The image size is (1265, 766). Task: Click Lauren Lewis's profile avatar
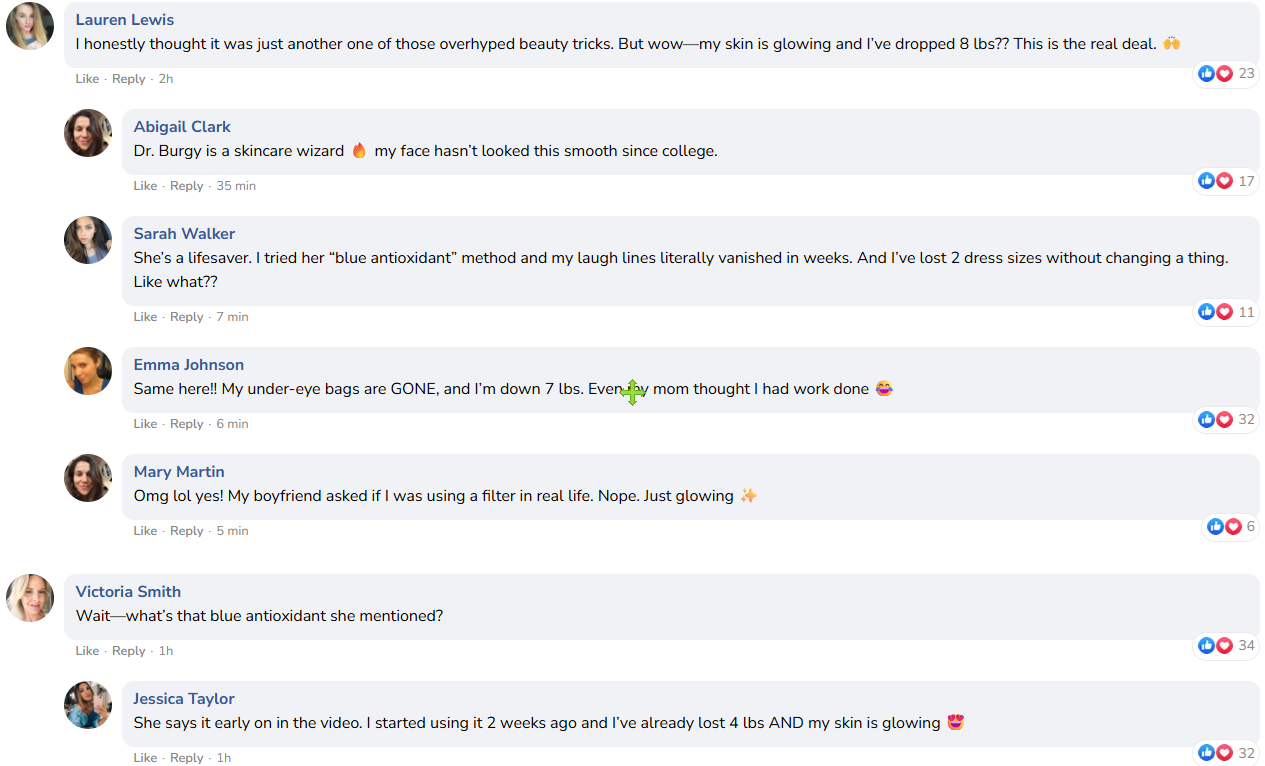coord(30,26)
